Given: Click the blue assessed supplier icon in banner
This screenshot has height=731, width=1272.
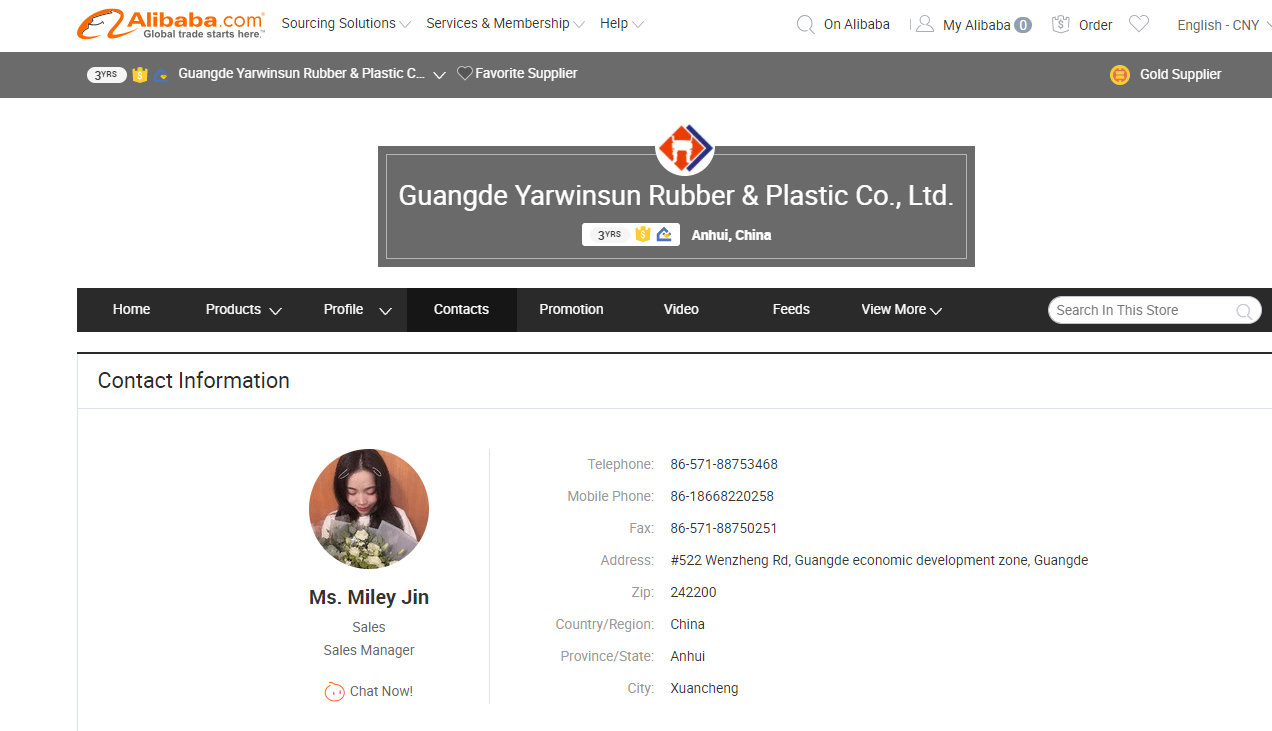Looking at the screenshot, I should click(x=664, y=234).
